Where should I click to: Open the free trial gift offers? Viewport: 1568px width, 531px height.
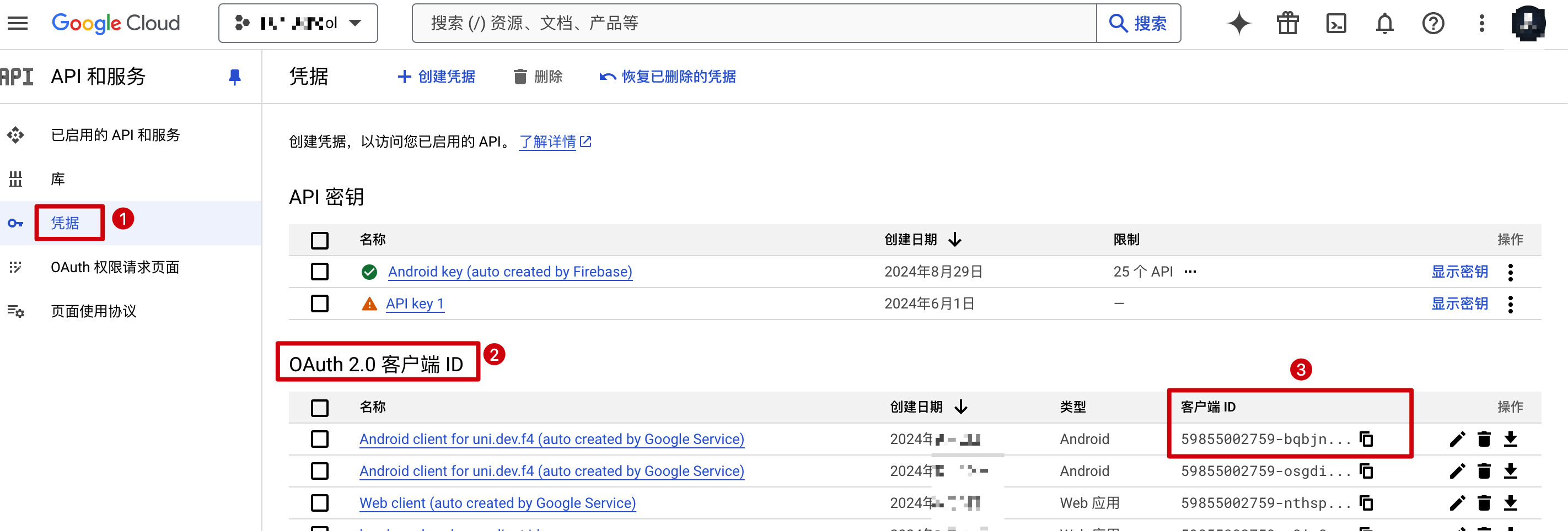[1287, 23]
